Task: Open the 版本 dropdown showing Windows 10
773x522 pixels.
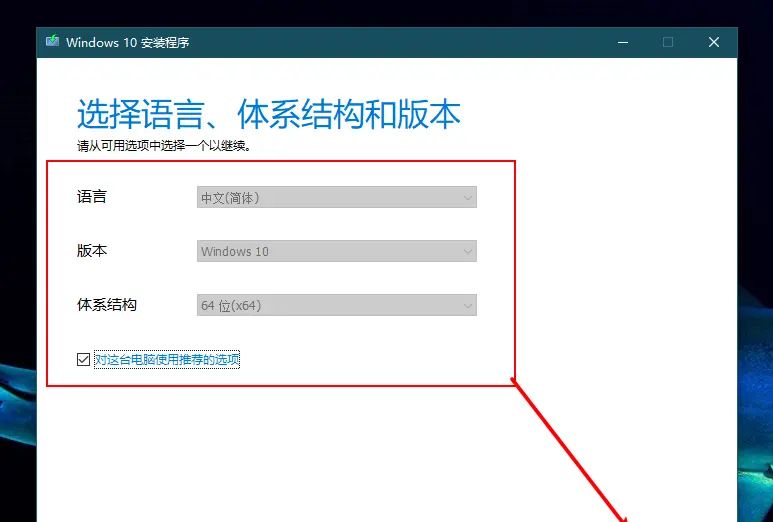Action: click(x=337, y=251)
